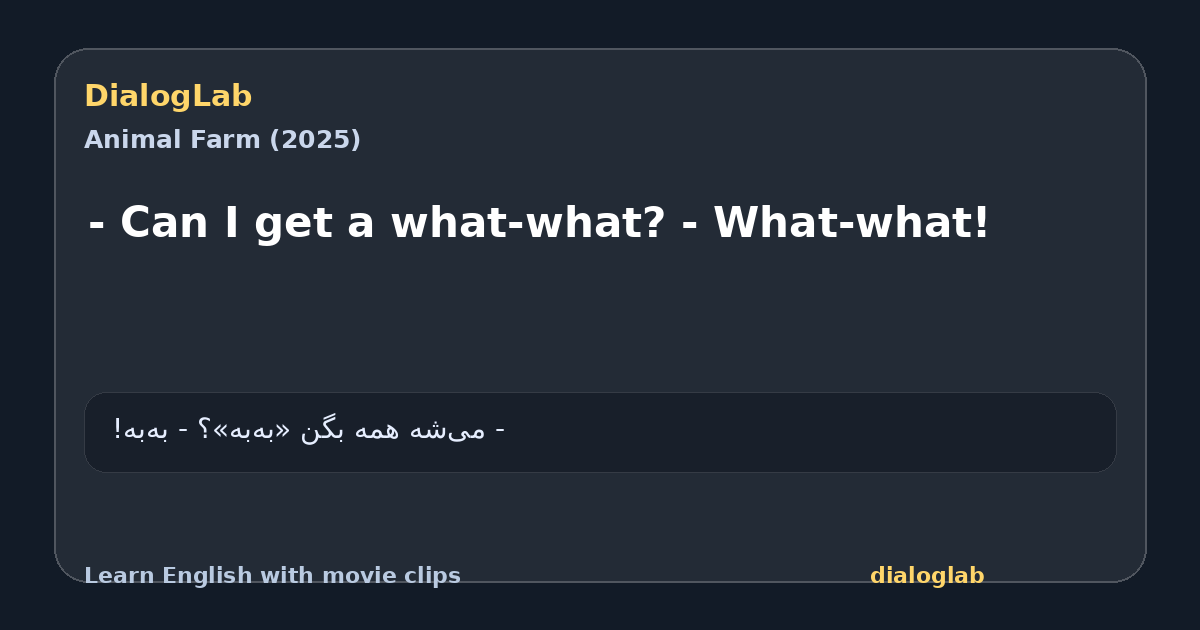This screenshot has width=1200, height=630.
Task: Click the Persian به‌به! at the left end
Action: pyautogui.click(x=135, y=430)
